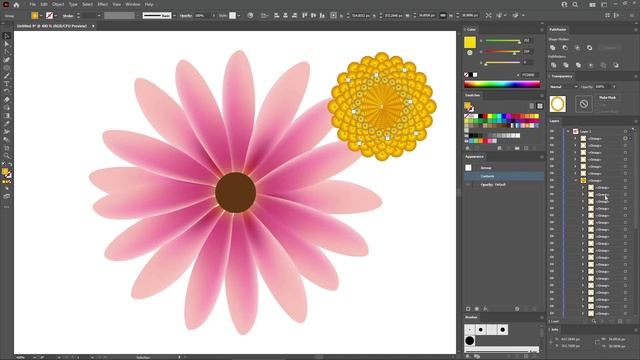The width and height of the screenshot is (640, 360).
Task: Click Minus Front in Pathfinder
Action: (x=565, y=48)
